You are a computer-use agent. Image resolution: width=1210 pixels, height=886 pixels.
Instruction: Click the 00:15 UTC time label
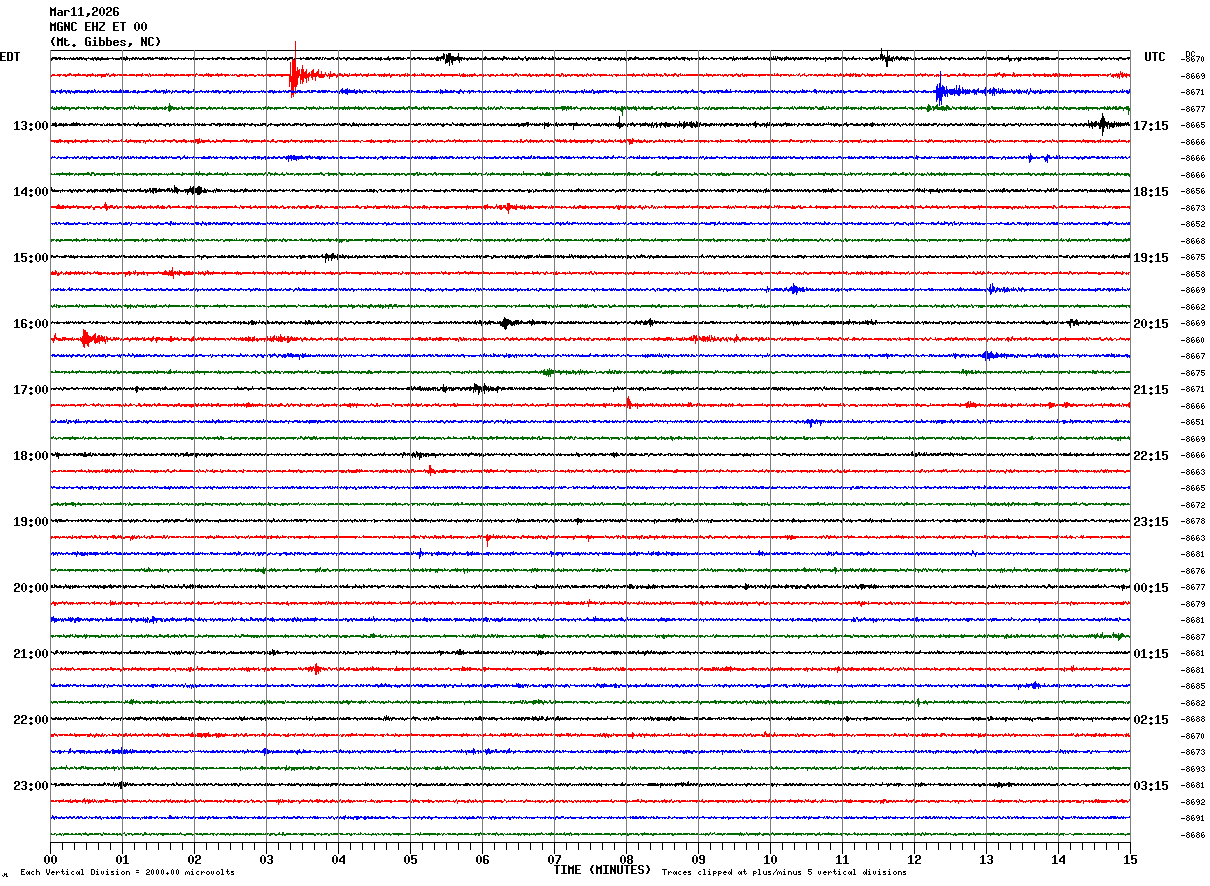click(1151, 588)
